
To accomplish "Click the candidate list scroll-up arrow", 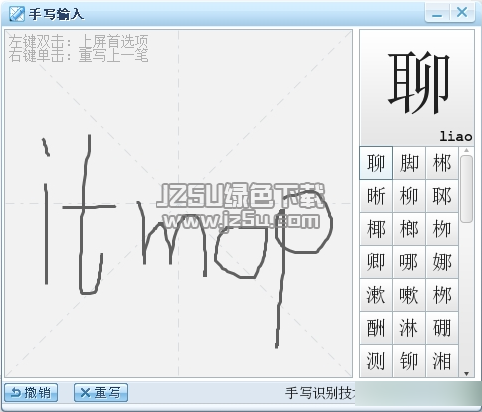I will pos(466,151).
